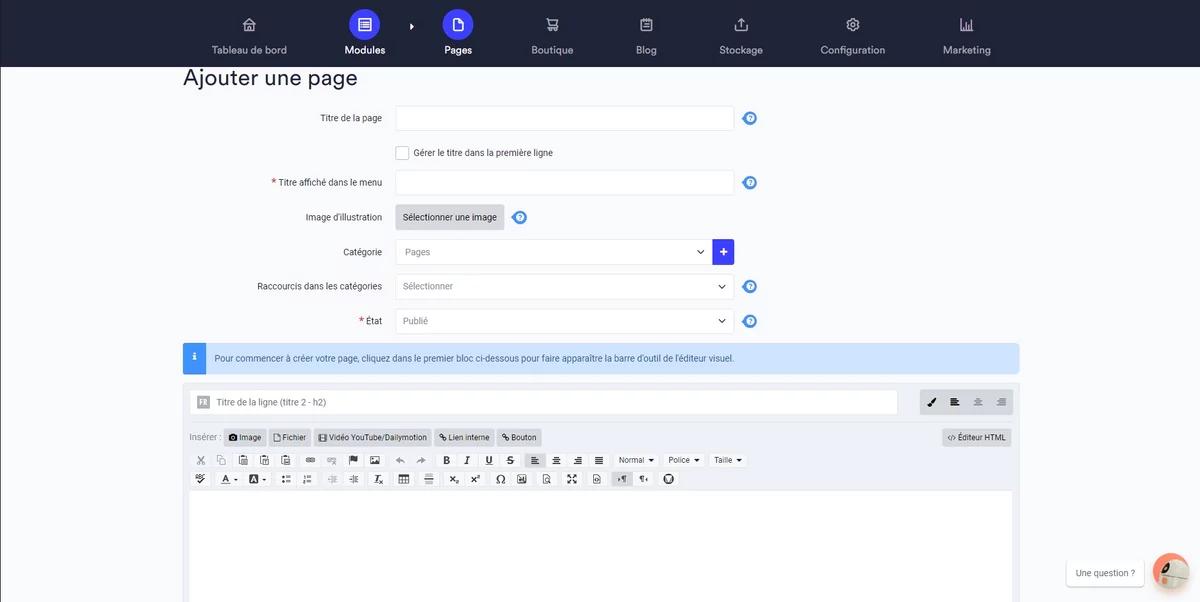Align line title right
The image size is (1200, 602).
pyautogui.click(x=1001, y=402)
